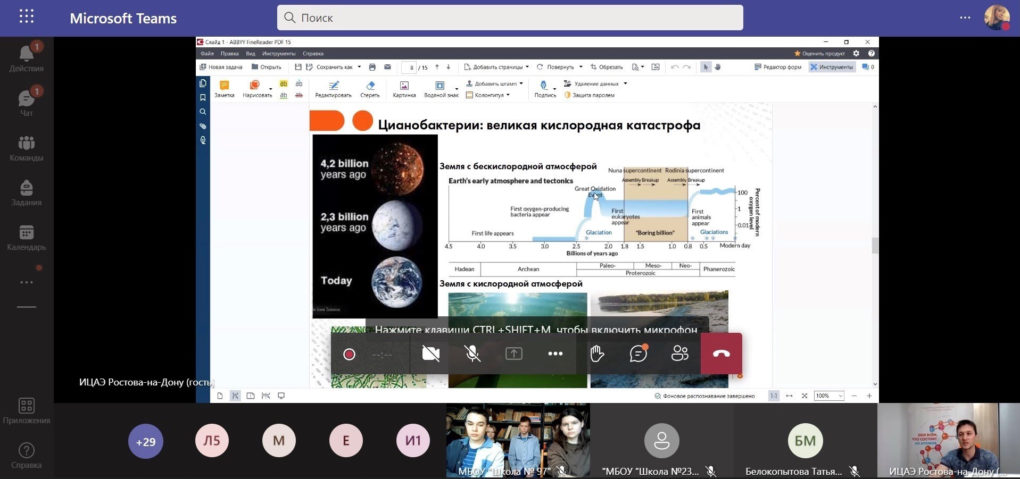The height and width of the screenshot is (479, 1020).
Task: Open the Chat section in sidebar
Action: click(26, 104)
